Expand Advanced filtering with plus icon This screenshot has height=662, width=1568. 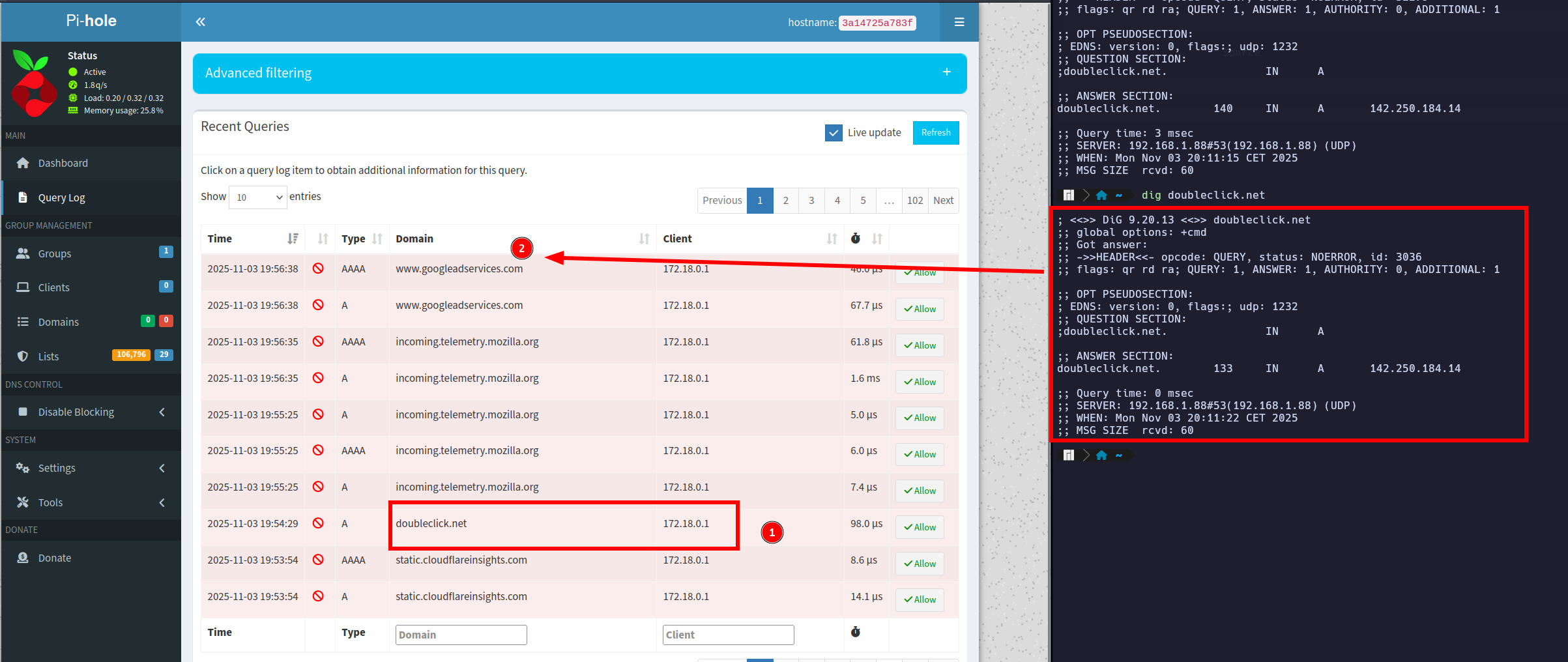[946, 72]
